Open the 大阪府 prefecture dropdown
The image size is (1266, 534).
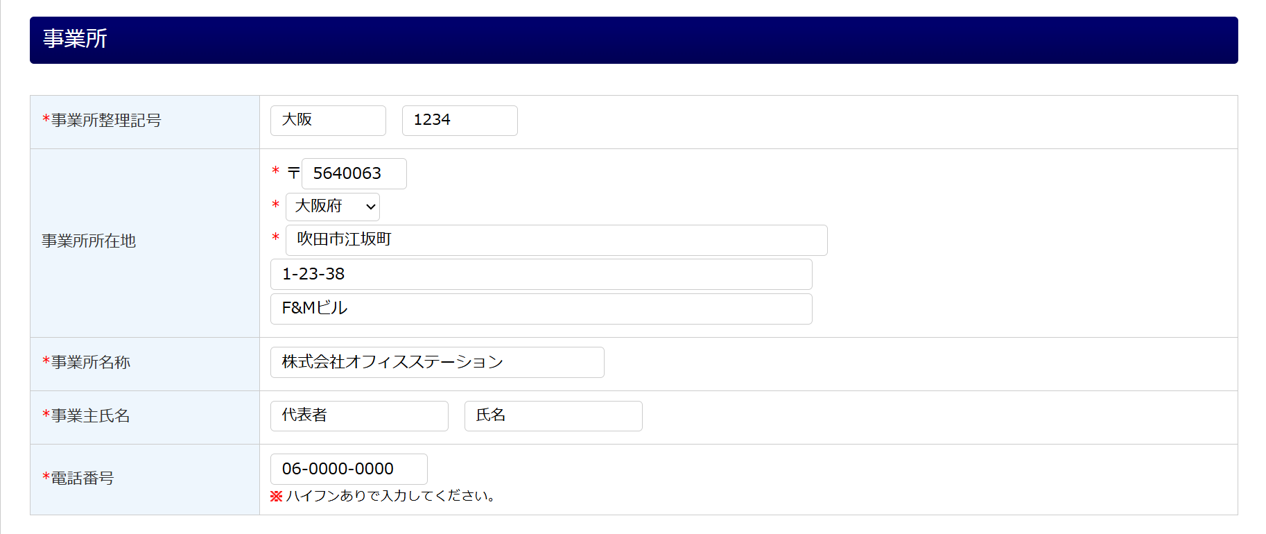332,207
